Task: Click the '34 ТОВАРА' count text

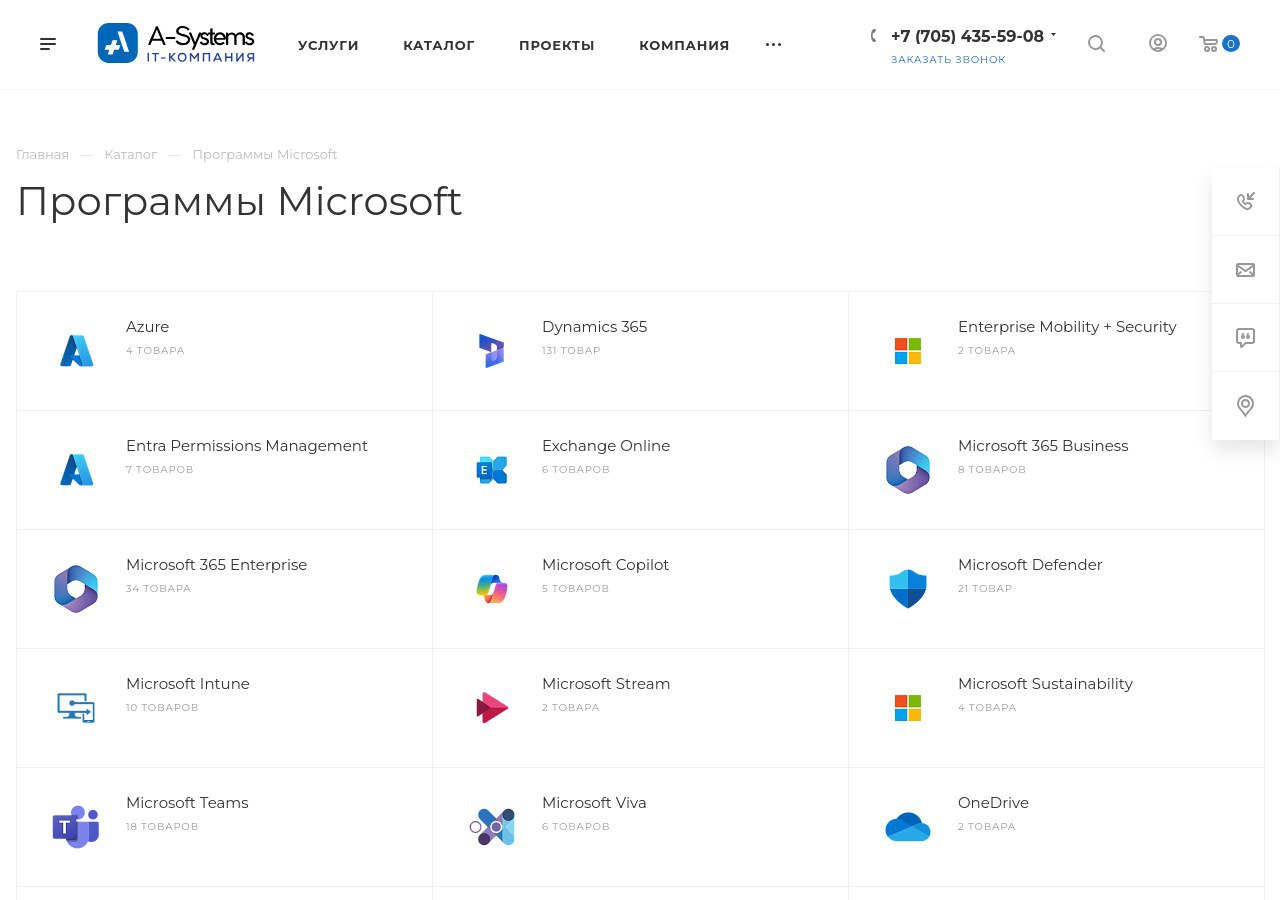Action: click(x=158, y=589)
